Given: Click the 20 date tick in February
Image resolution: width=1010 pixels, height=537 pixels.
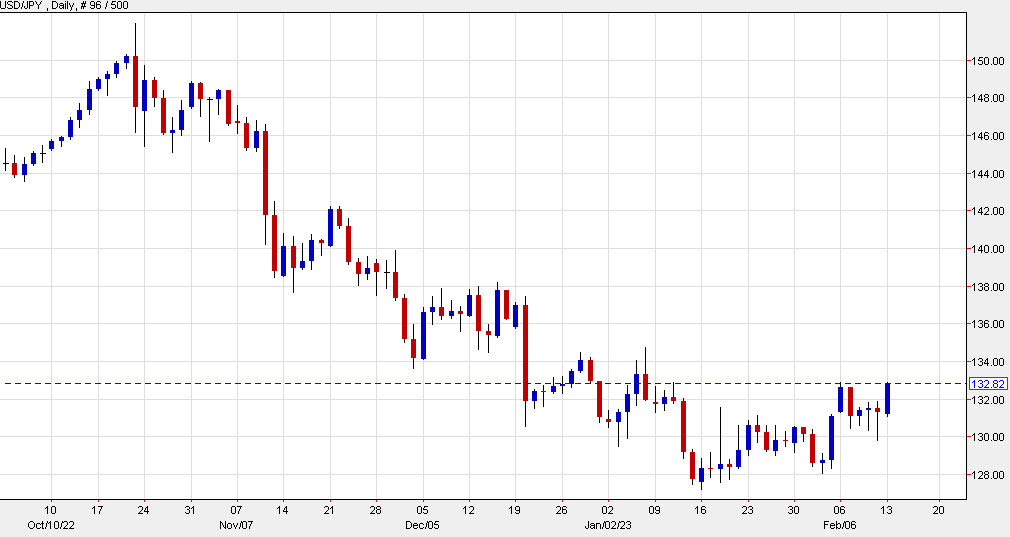Looking at the screenshot, I should tap(939, 510).
